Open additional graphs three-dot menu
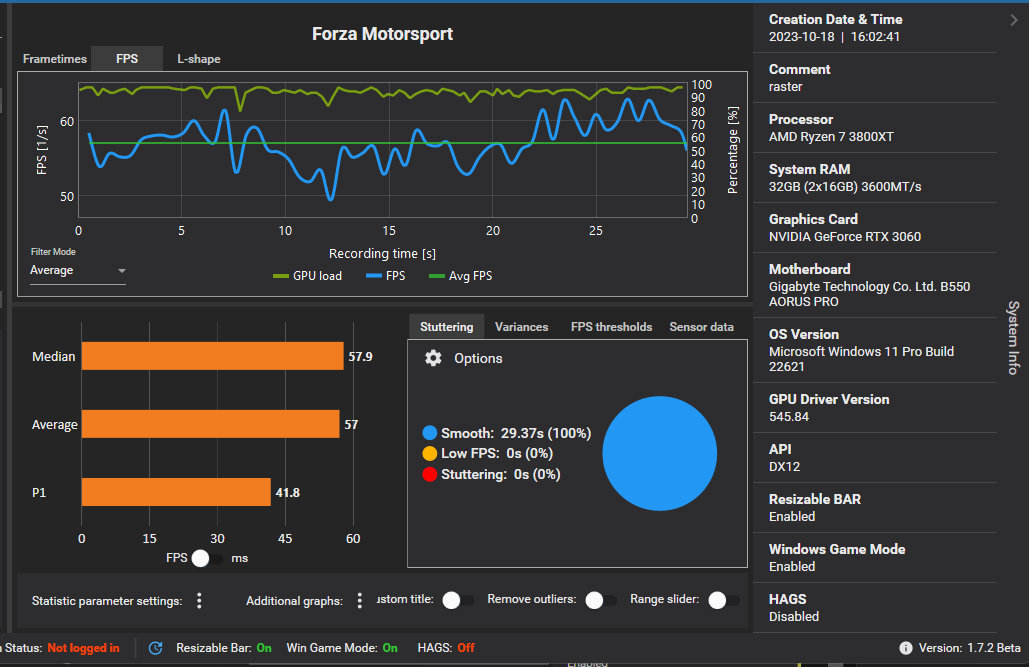This screenshot has height=667, width=1029. coord(360,601)
